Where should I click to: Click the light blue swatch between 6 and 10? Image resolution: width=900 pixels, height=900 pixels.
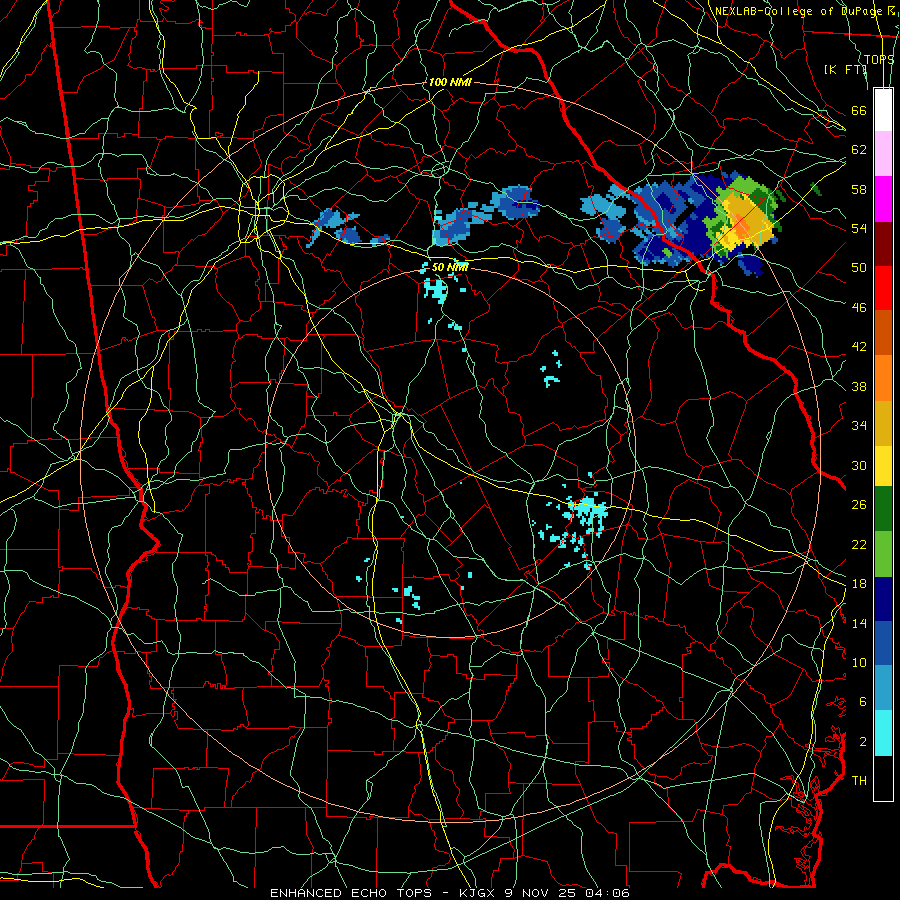(883, 688)
